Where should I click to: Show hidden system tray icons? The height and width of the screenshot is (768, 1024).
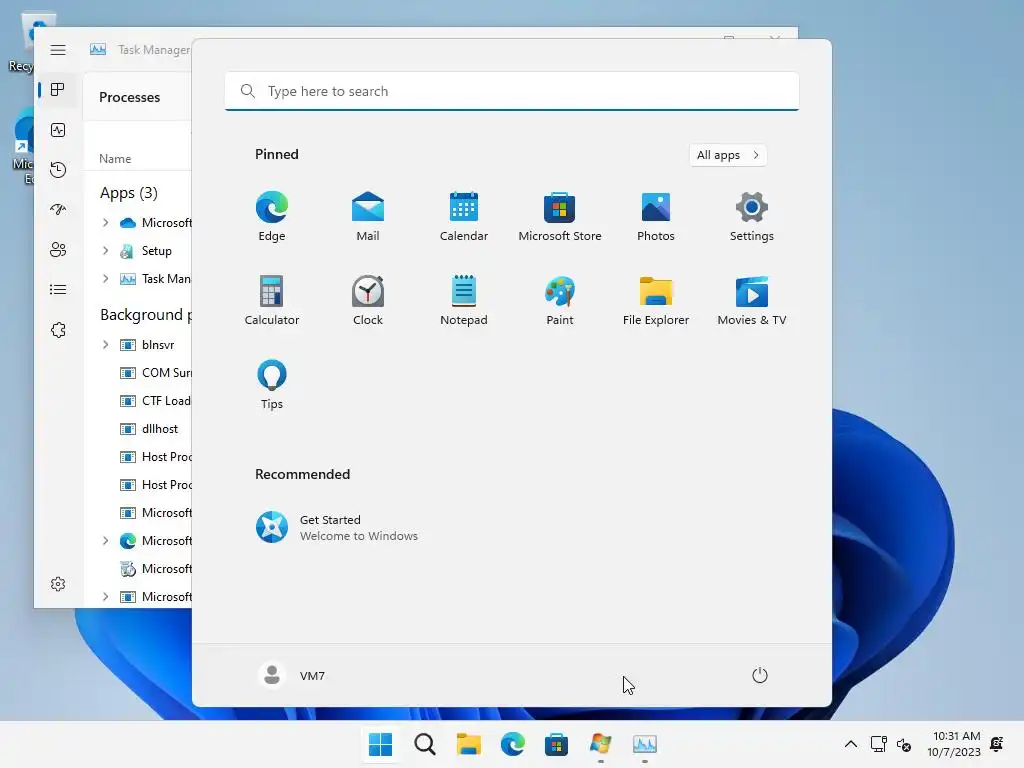pos(851,744)
